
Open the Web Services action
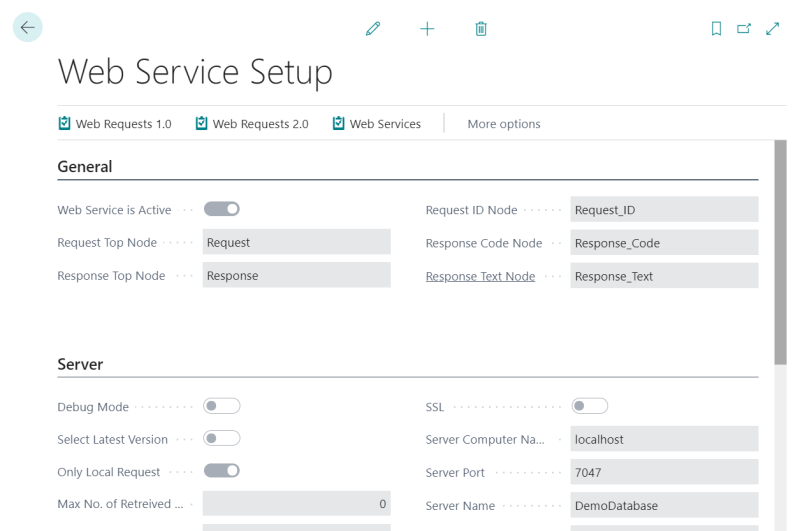376,124
